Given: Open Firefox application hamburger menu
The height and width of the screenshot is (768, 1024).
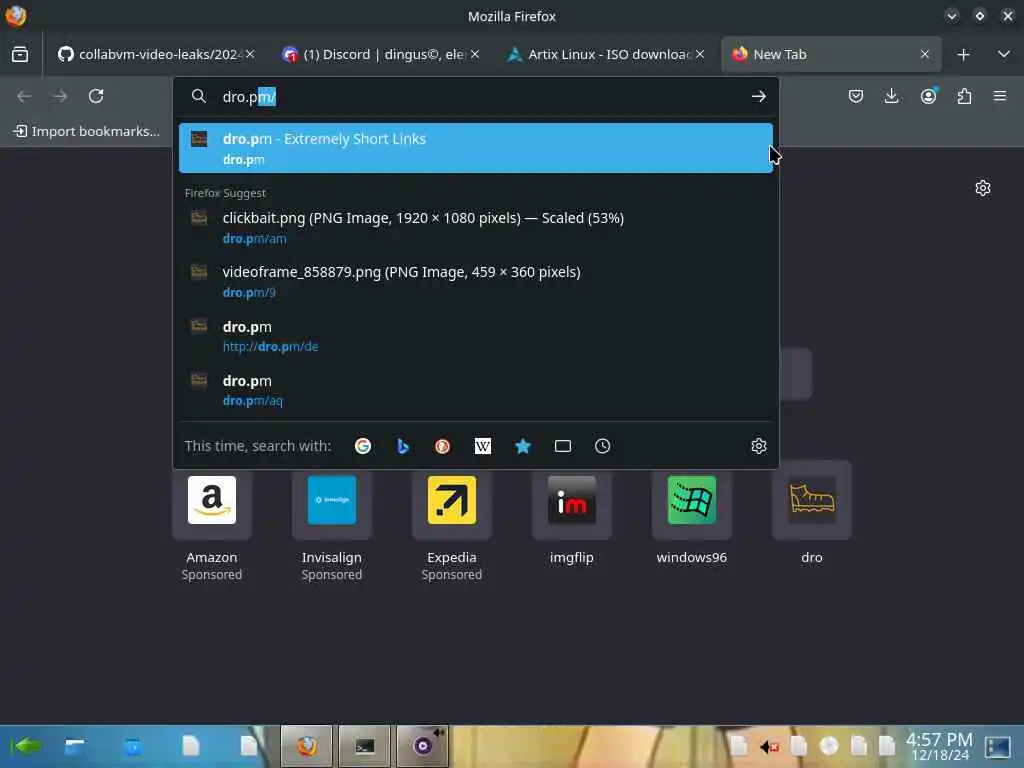Looking at the screenshot, I should point(1000,97).
